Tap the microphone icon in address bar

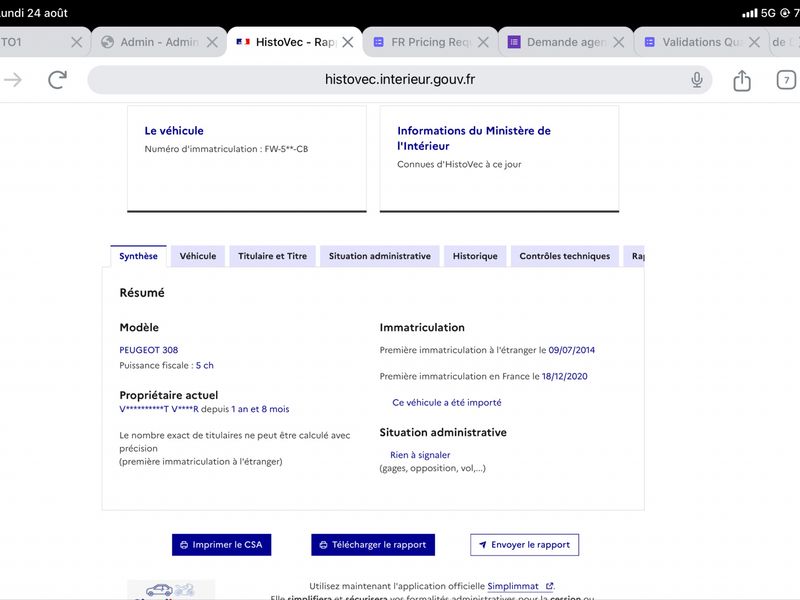[x=696, y=80]
